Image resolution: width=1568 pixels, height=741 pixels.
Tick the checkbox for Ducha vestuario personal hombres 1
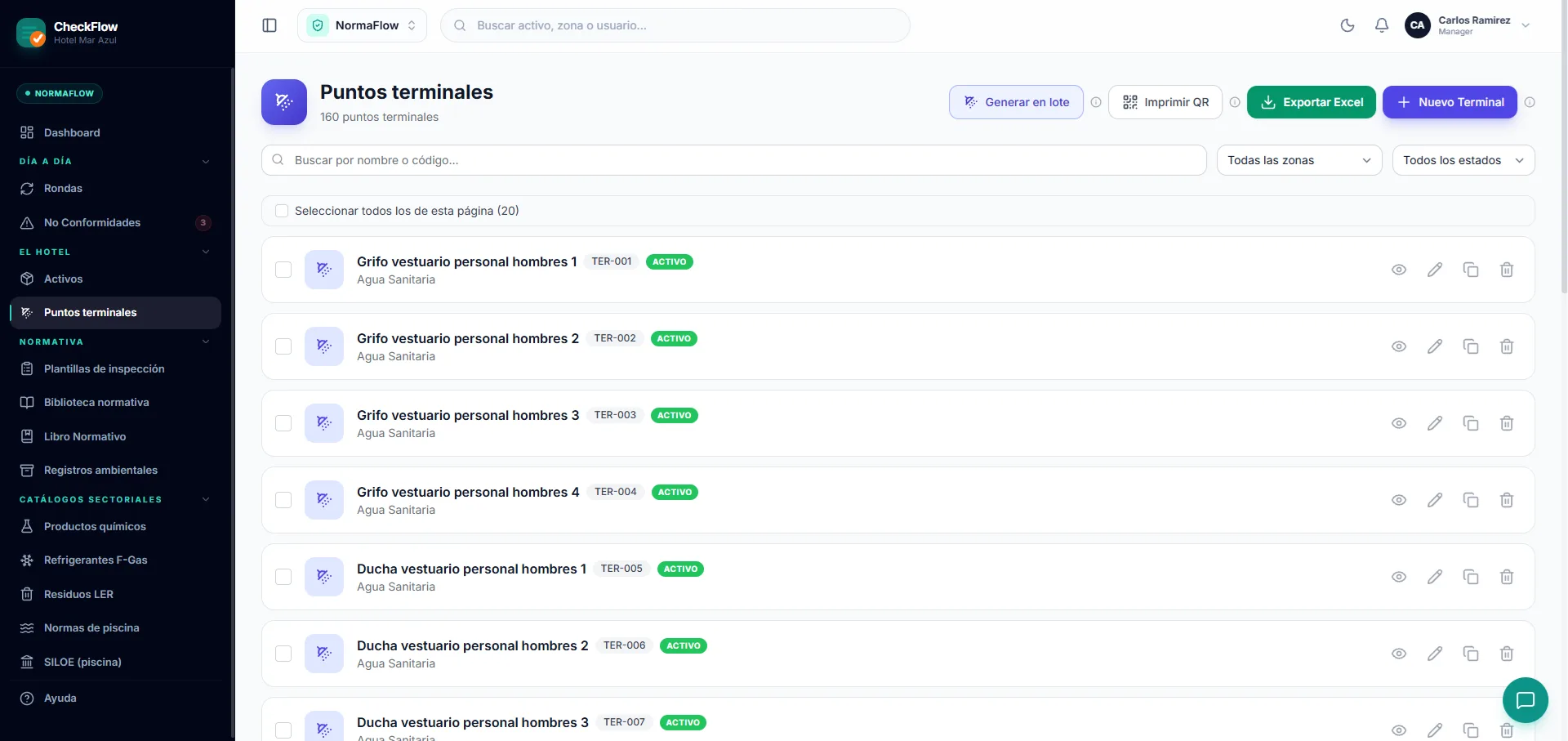[x=283, y=577]
